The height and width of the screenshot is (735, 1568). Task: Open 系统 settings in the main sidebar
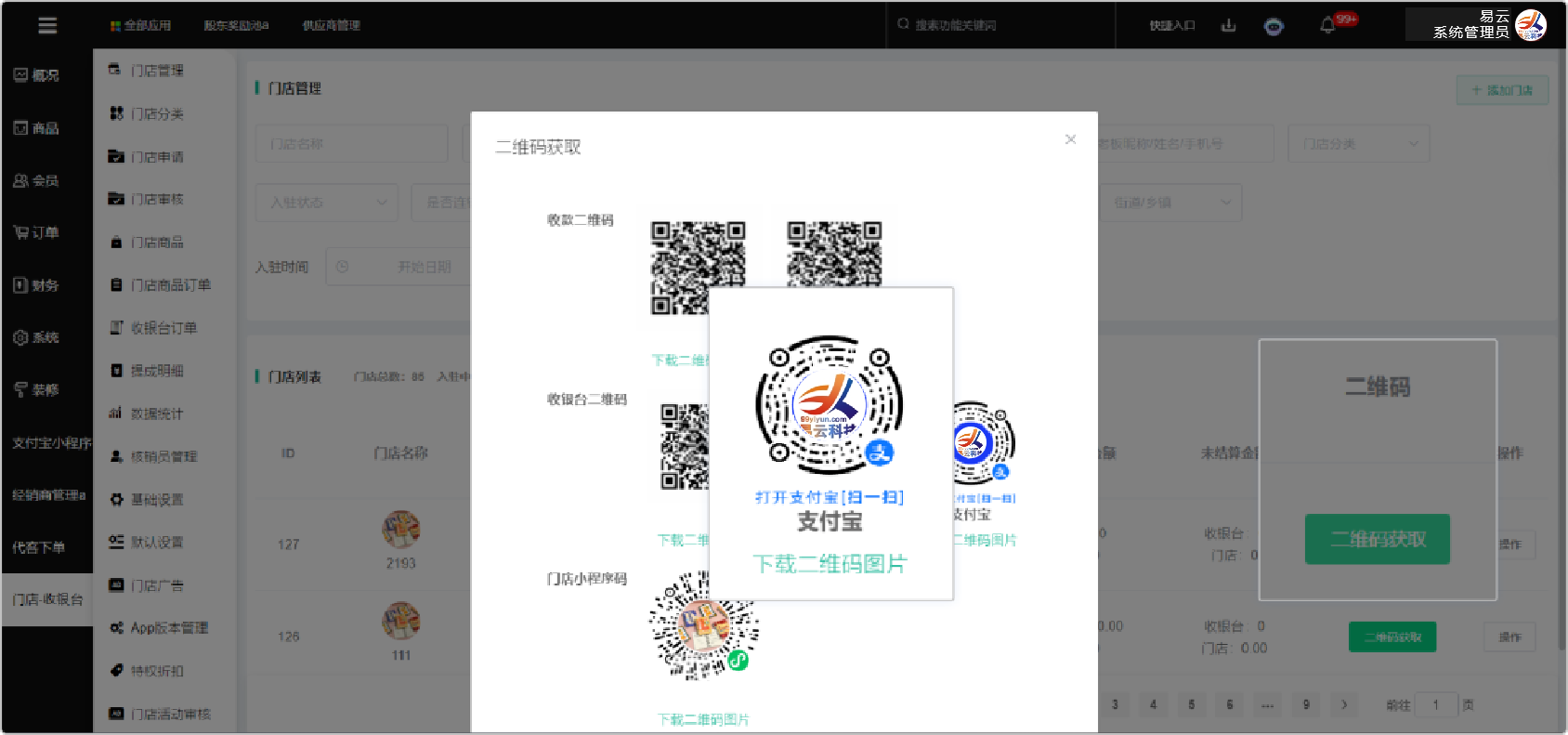pyautogui.click(x=36, y=337)
